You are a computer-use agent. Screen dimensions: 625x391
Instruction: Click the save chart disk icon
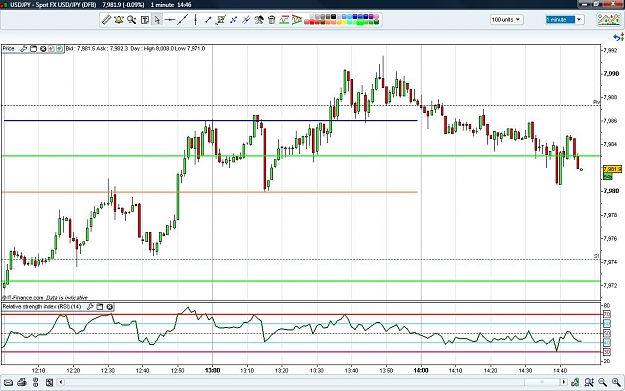tap(49, 383)
